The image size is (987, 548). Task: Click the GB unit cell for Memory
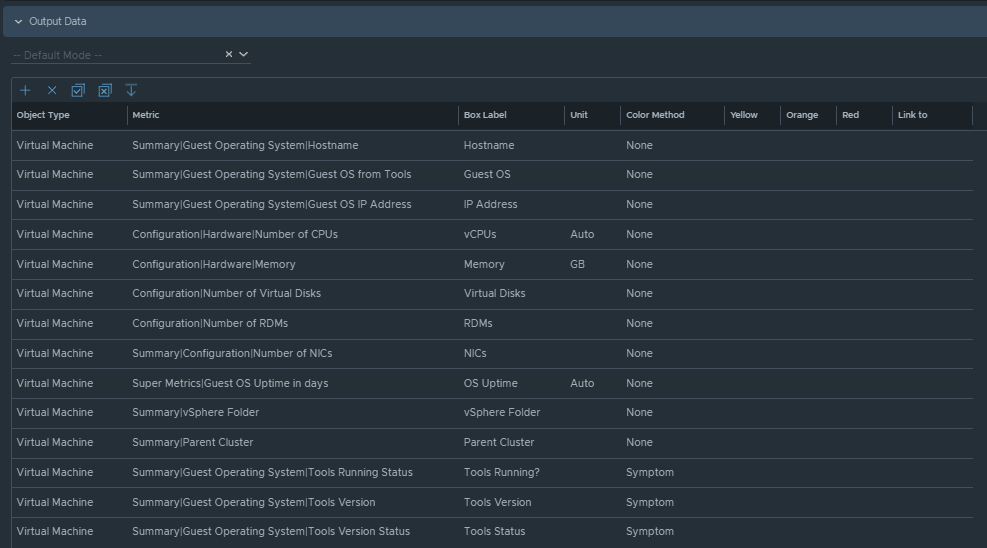(577, 265)
